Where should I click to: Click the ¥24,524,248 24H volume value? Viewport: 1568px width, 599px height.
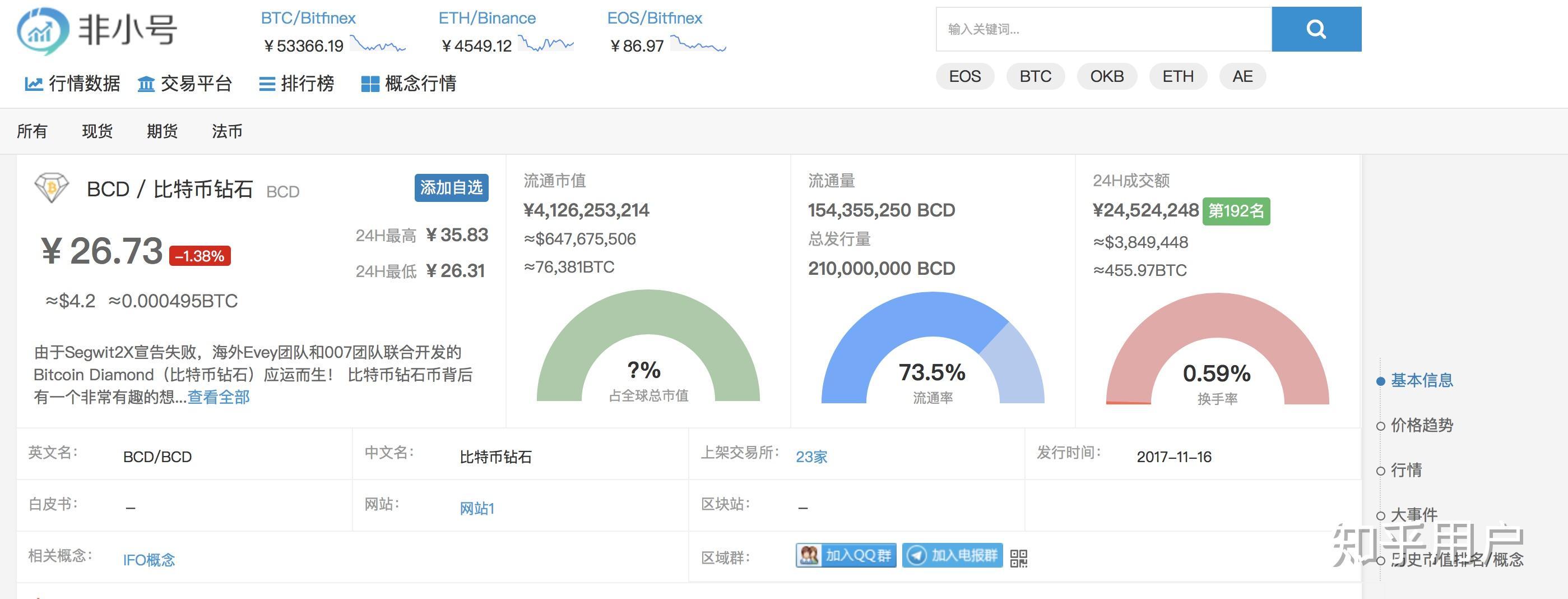[1145, 210]
